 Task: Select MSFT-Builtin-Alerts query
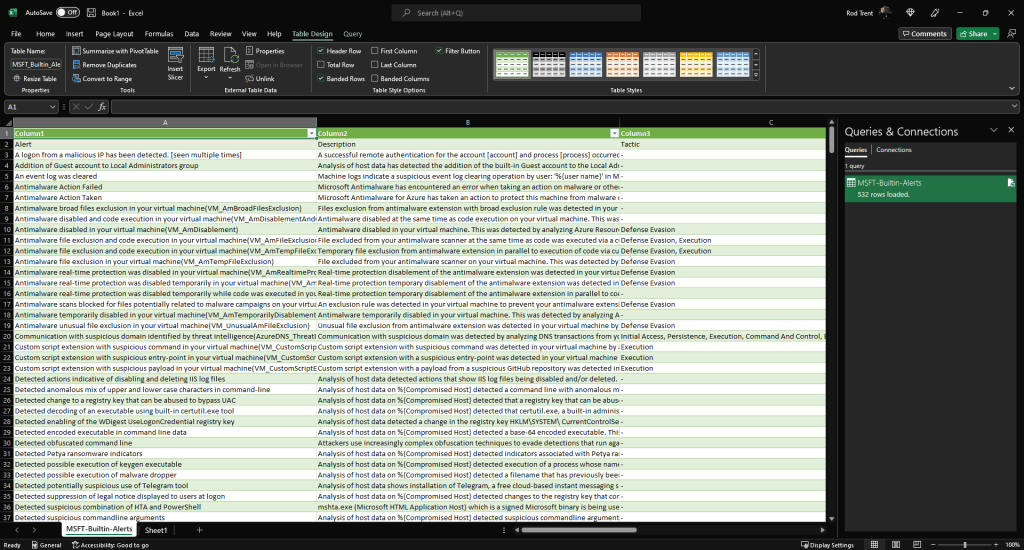click(930, 188)
